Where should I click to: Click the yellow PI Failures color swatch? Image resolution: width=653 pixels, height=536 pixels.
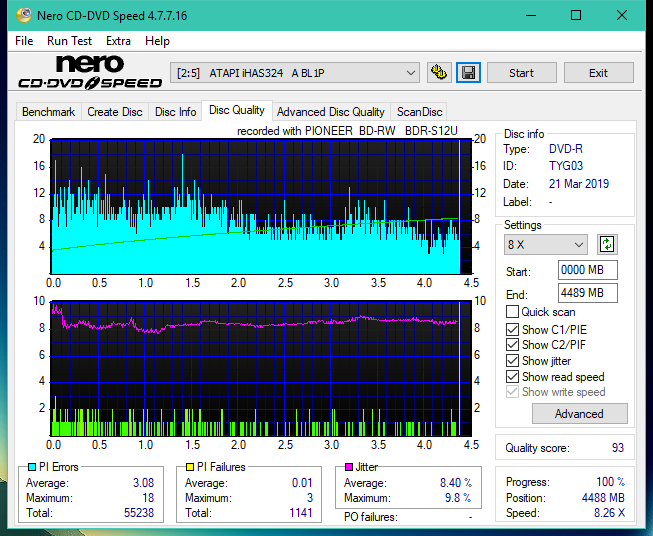(x=190, y=467)
